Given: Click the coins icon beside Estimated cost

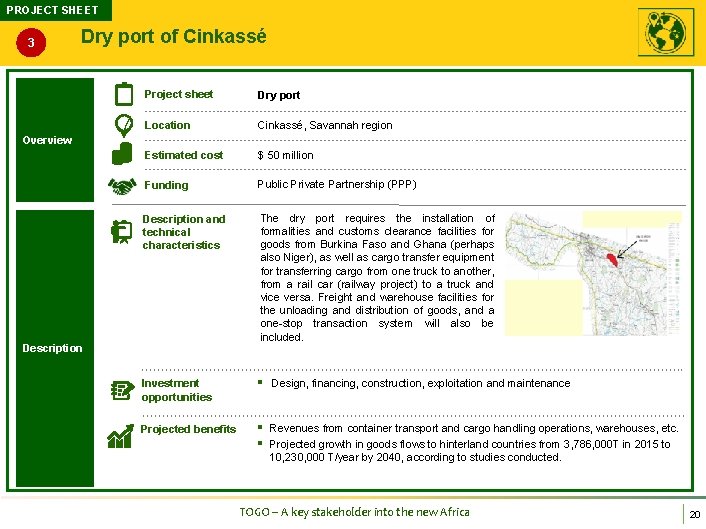Looking at the screenshot, I should point(122,154).
